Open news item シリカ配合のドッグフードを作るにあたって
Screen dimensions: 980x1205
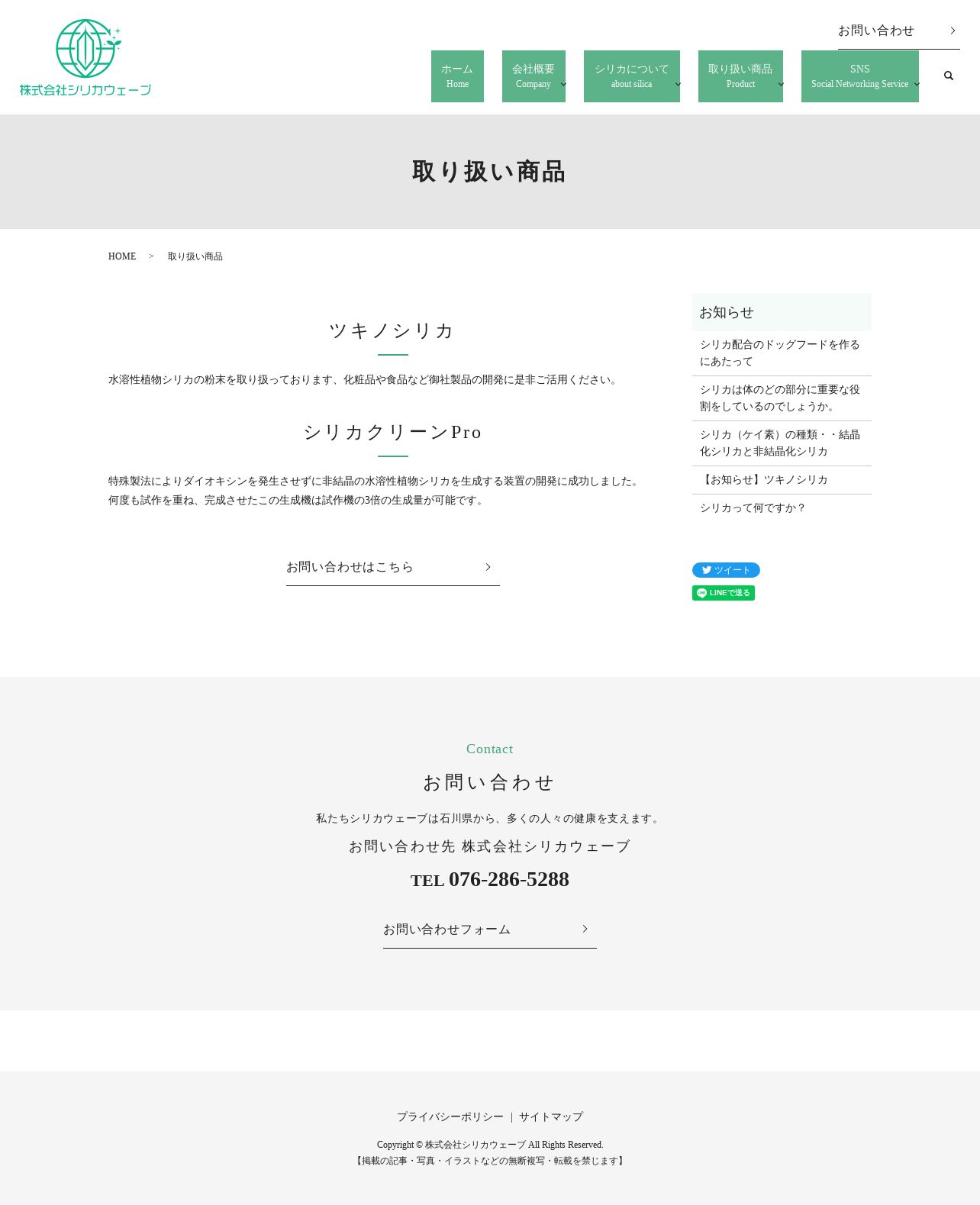coord(782,353)
